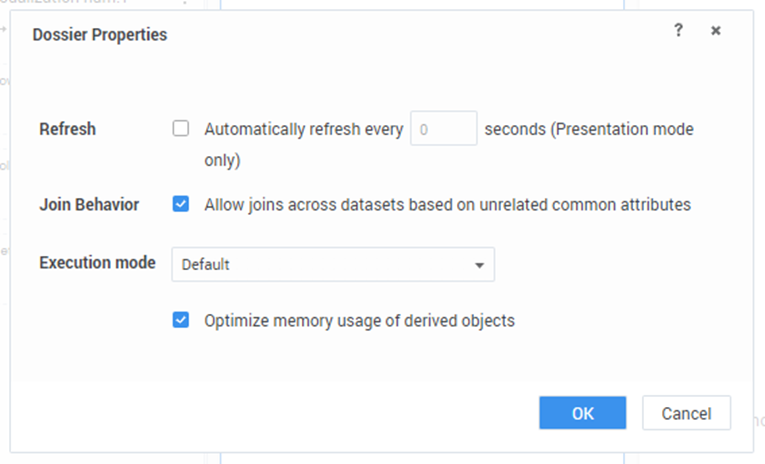
Task: Click the bold Refresh section label
Action: click(x=67, y=129)
